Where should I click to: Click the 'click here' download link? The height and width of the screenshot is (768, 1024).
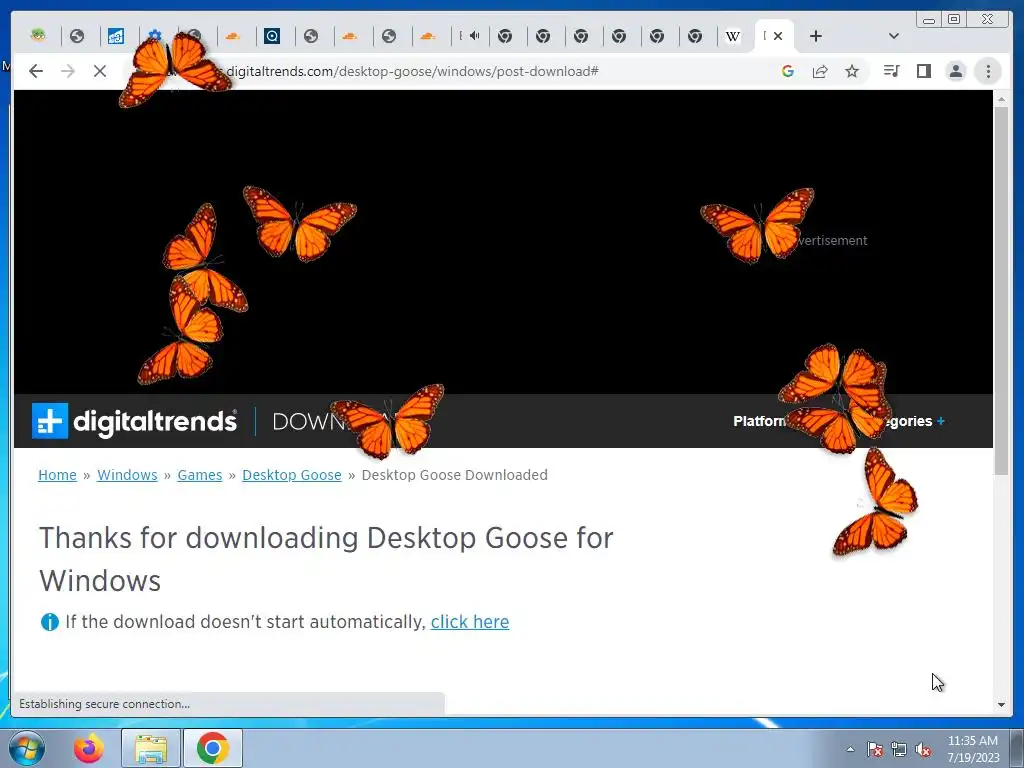470,622
